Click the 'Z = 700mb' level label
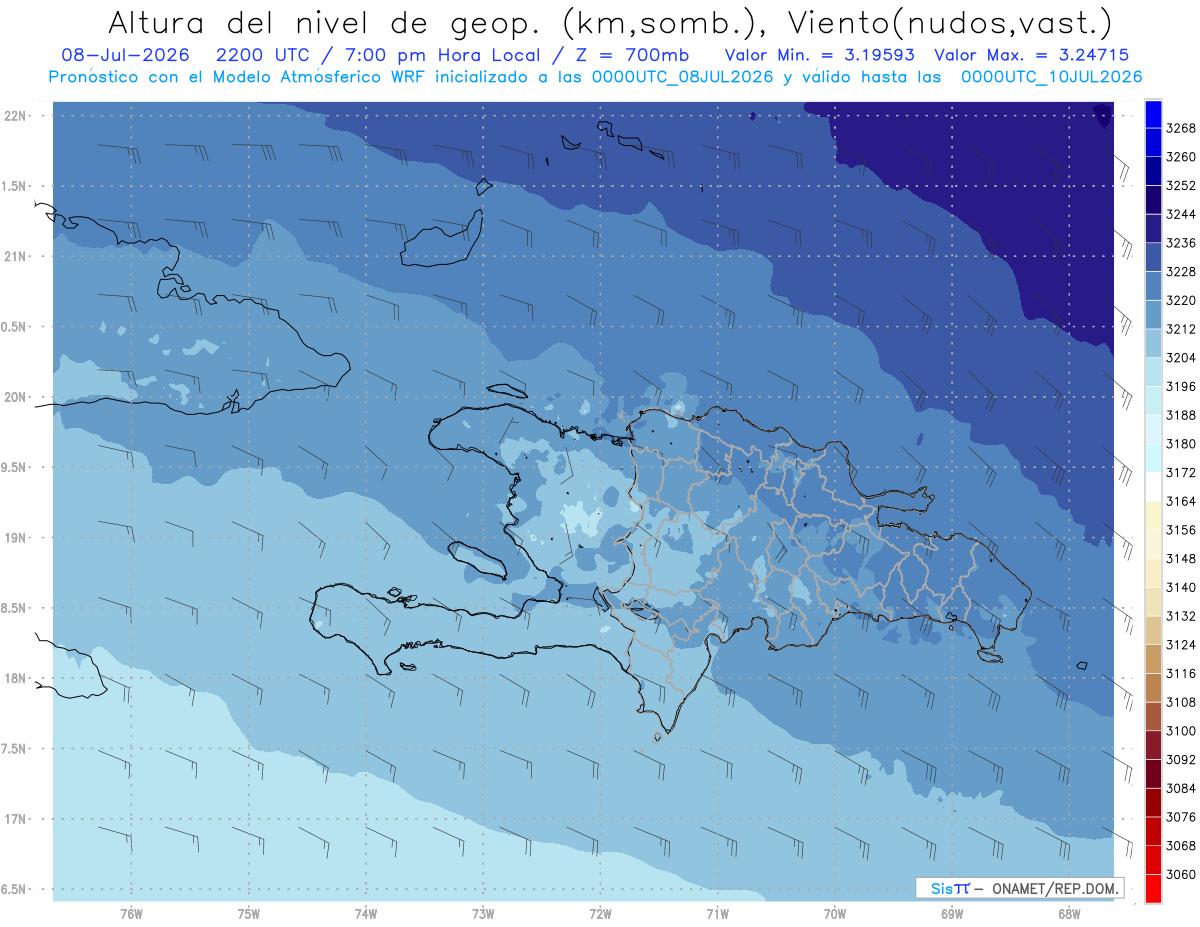 click(631, 55)
